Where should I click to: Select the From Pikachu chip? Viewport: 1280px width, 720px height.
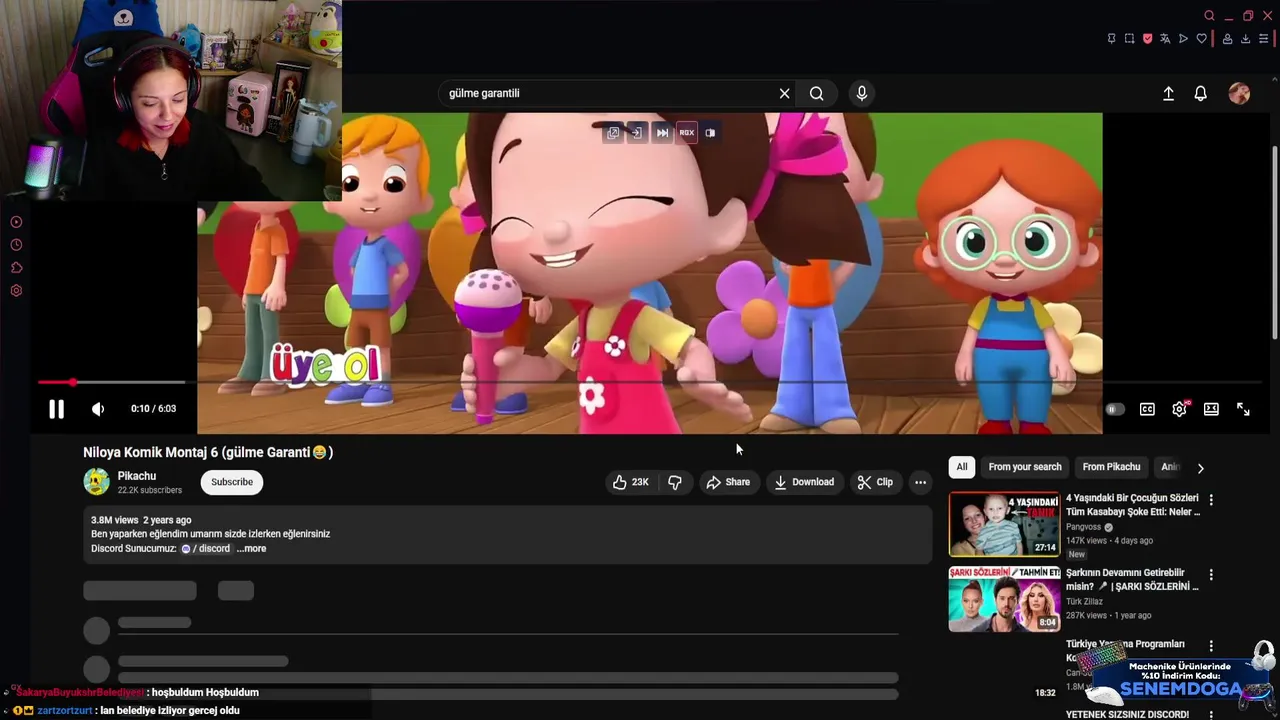click(x=1111, y=467)
